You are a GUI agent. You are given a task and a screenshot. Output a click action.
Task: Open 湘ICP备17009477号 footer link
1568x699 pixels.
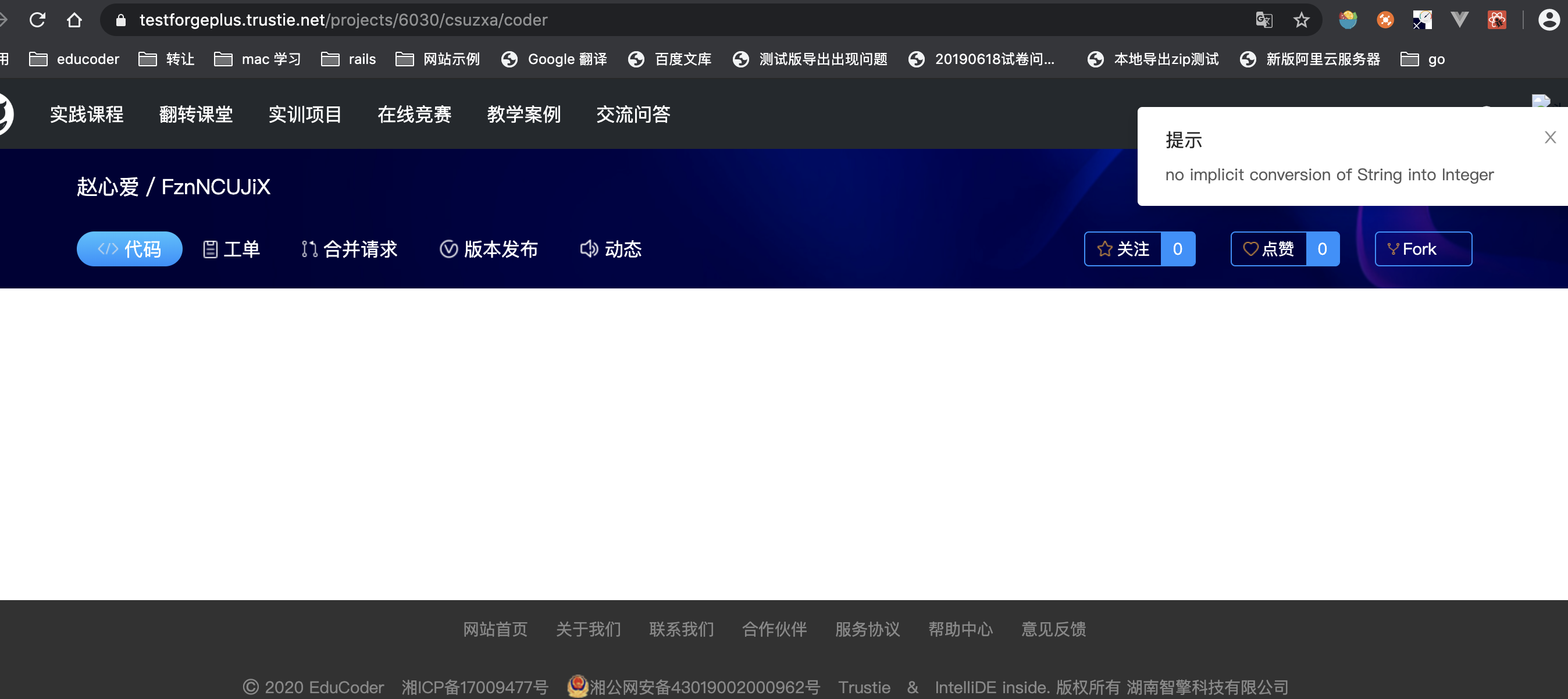tap(475, 687)
